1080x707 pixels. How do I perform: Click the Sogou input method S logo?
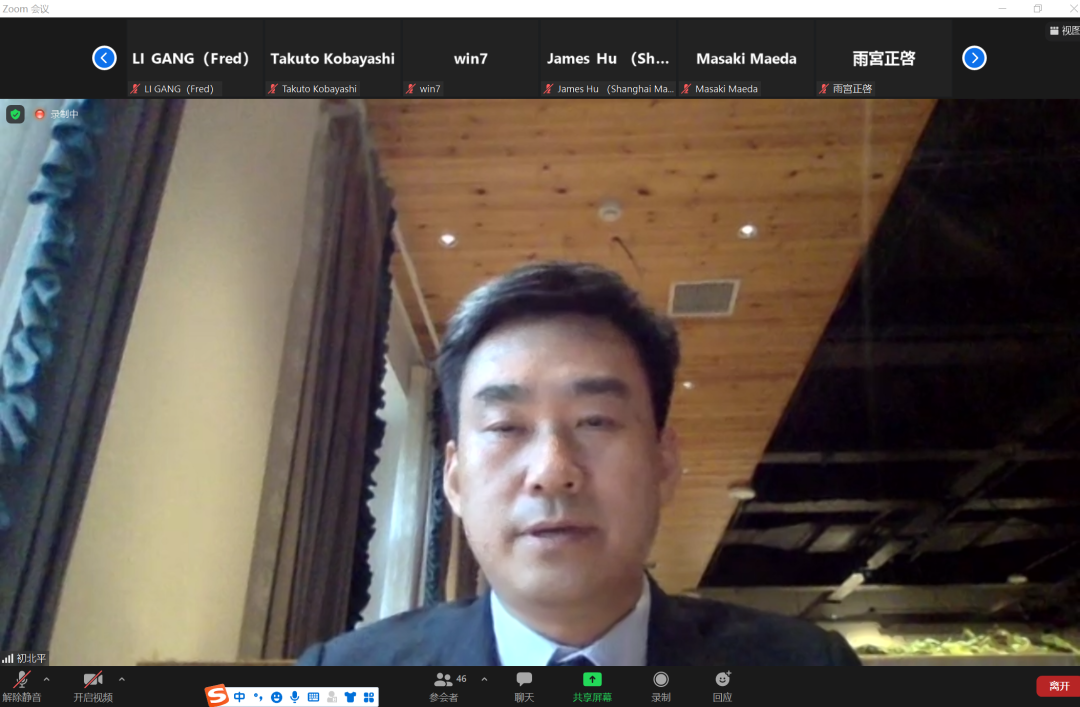(217, 696)
